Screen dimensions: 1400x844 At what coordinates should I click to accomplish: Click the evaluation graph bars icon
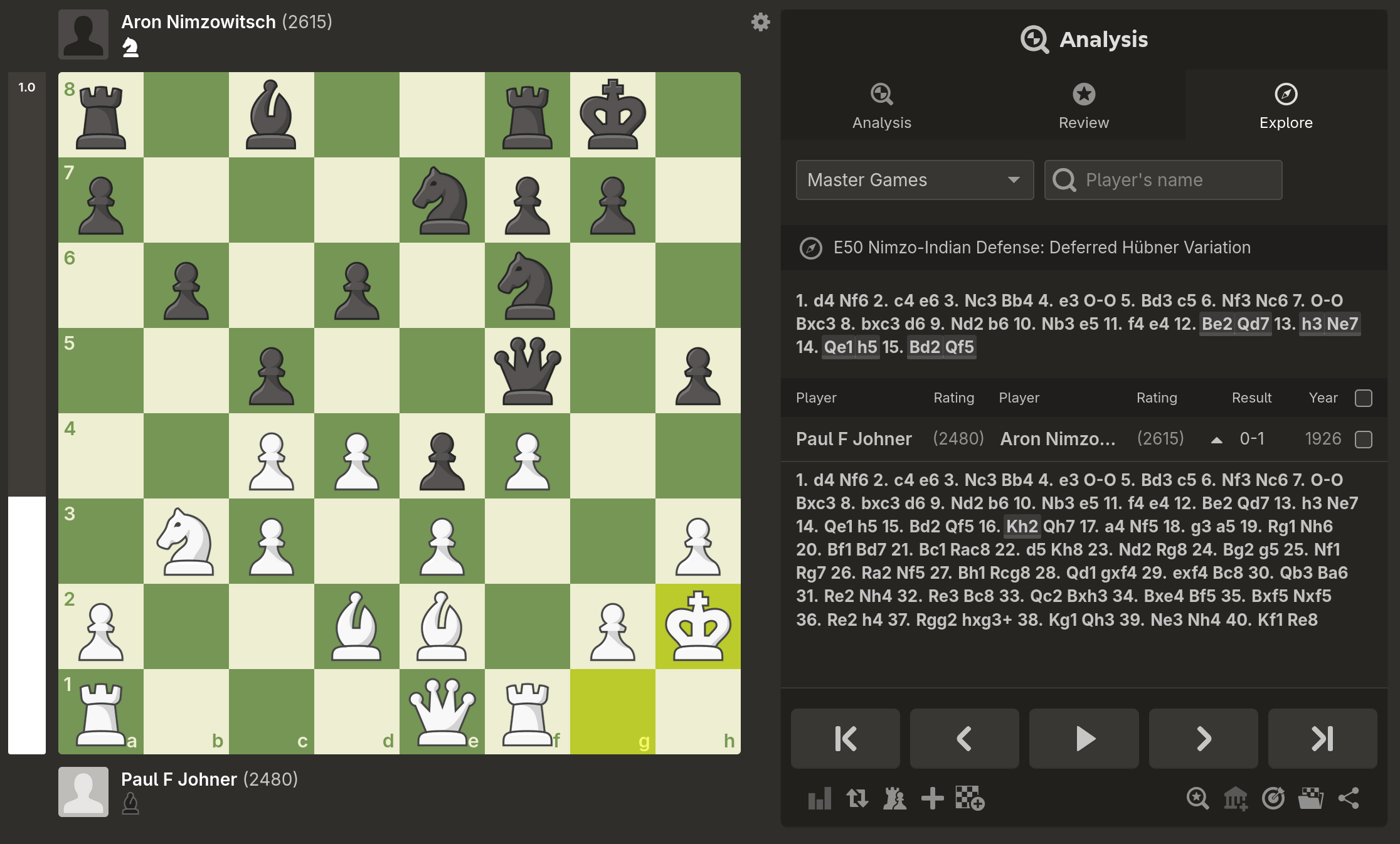click(820, 799)
